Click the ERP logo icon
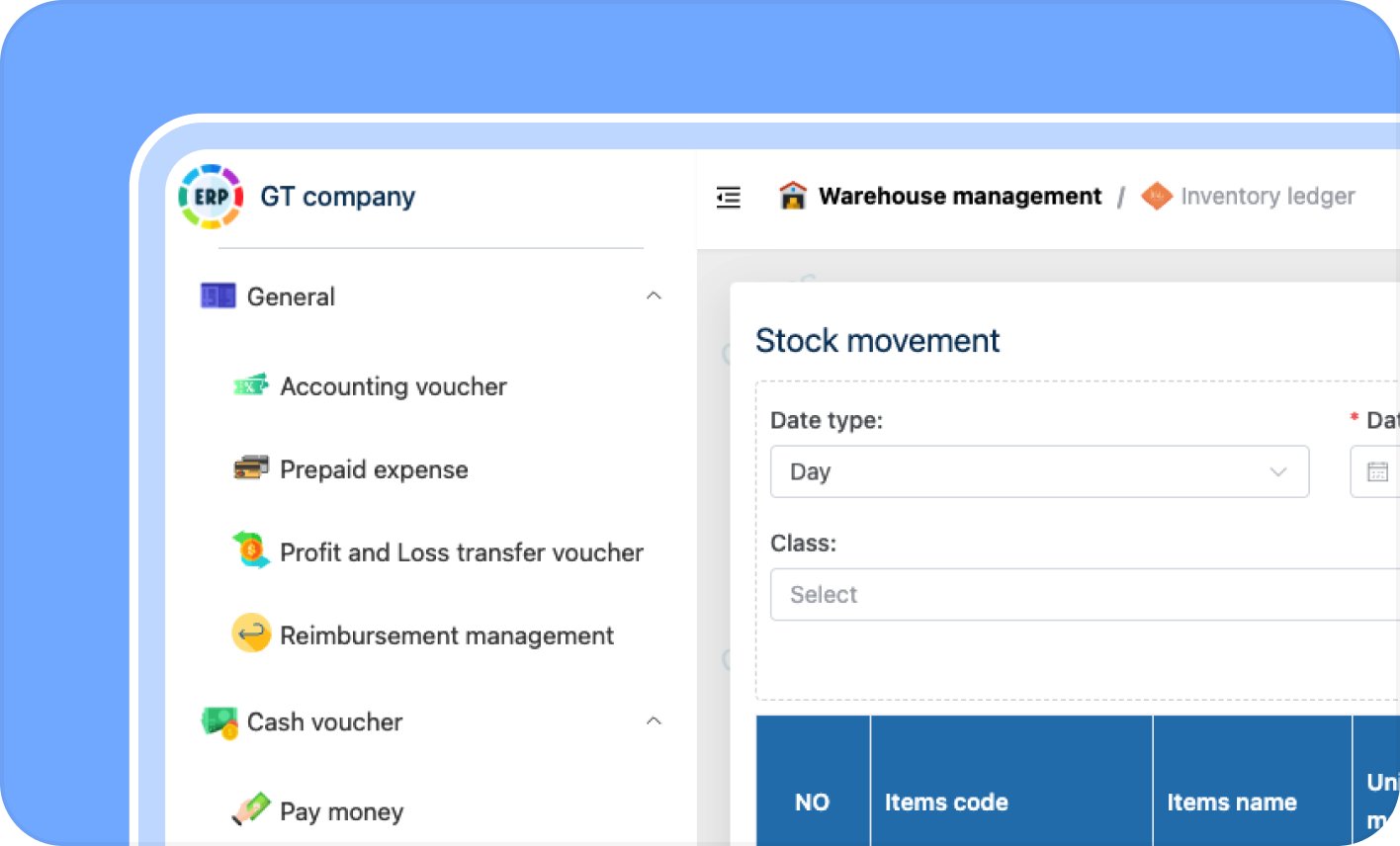The width and height of the screenshot is (1400, 846). [x=211, y=197]
